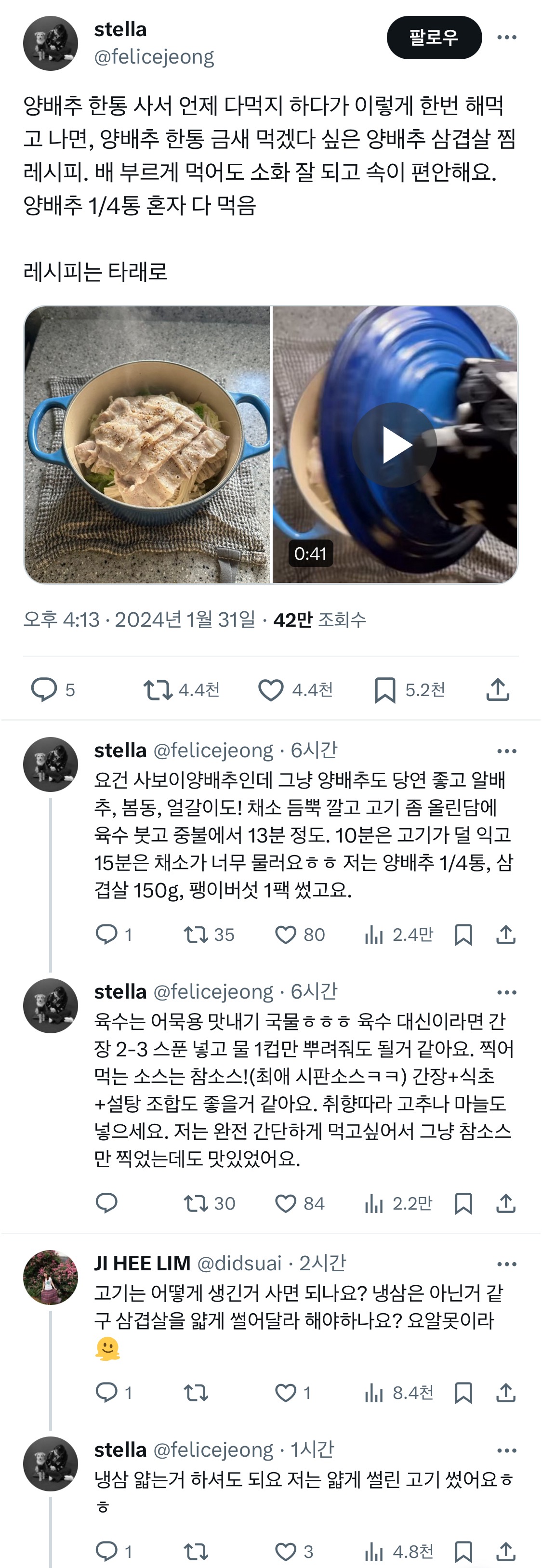Image resolution: width=542 pixels, height=1568 pixels.
Task: View analytics showing 2.4만 views
Action: click(398, 935)
